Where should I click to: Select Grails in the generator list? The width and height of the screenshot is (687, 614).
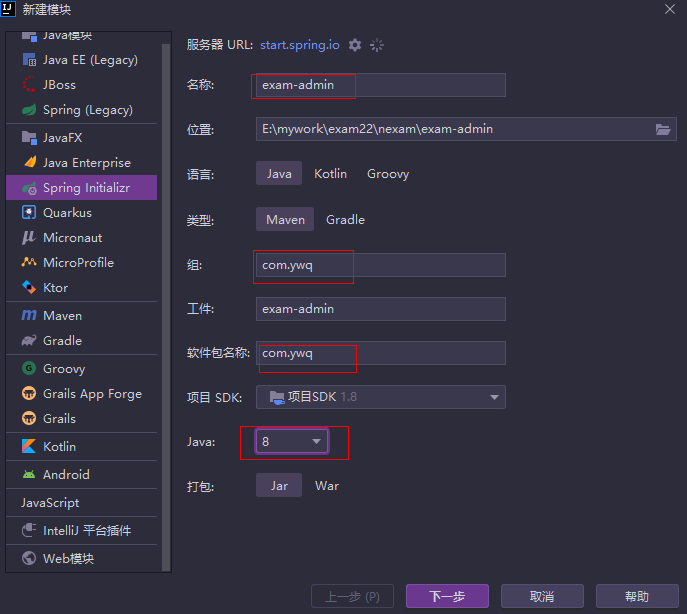[x=81, y=418]
